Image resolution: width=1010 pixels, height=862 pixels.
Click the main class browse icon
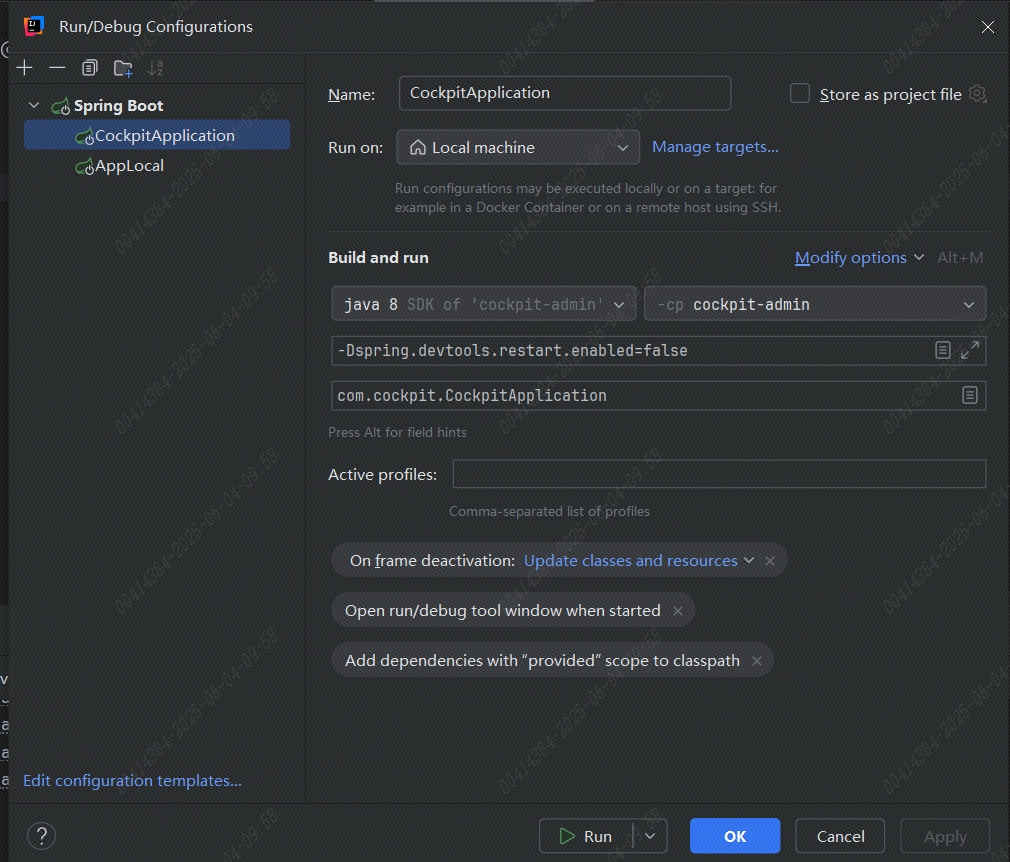(x=969, y=395)
